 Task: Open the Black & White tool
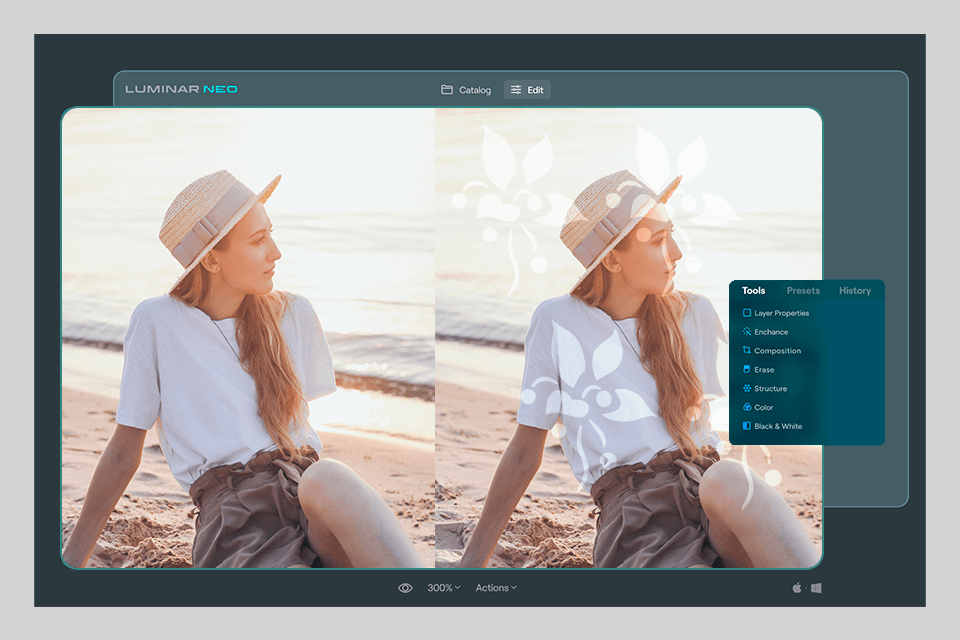pyautogui.click(x=772, y=426)
